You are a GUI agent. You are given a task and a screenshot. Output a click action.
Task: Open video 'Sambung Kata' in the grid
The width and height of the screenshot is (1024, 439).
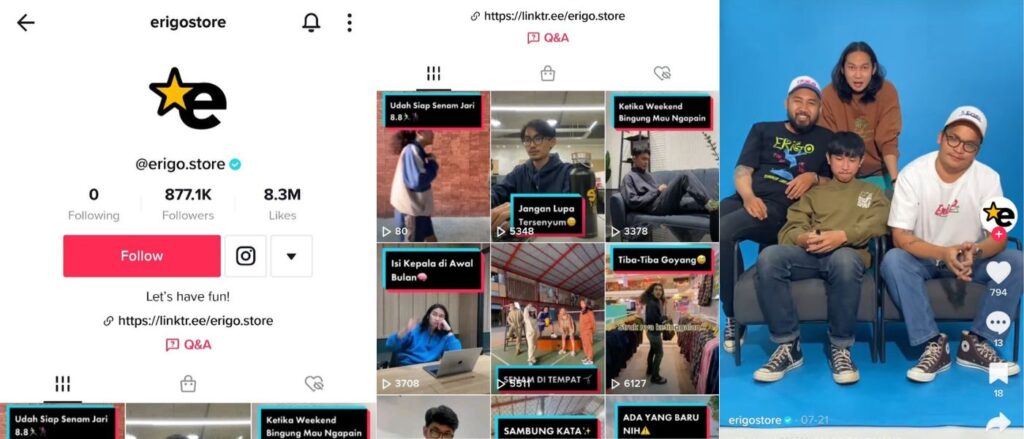547,417
